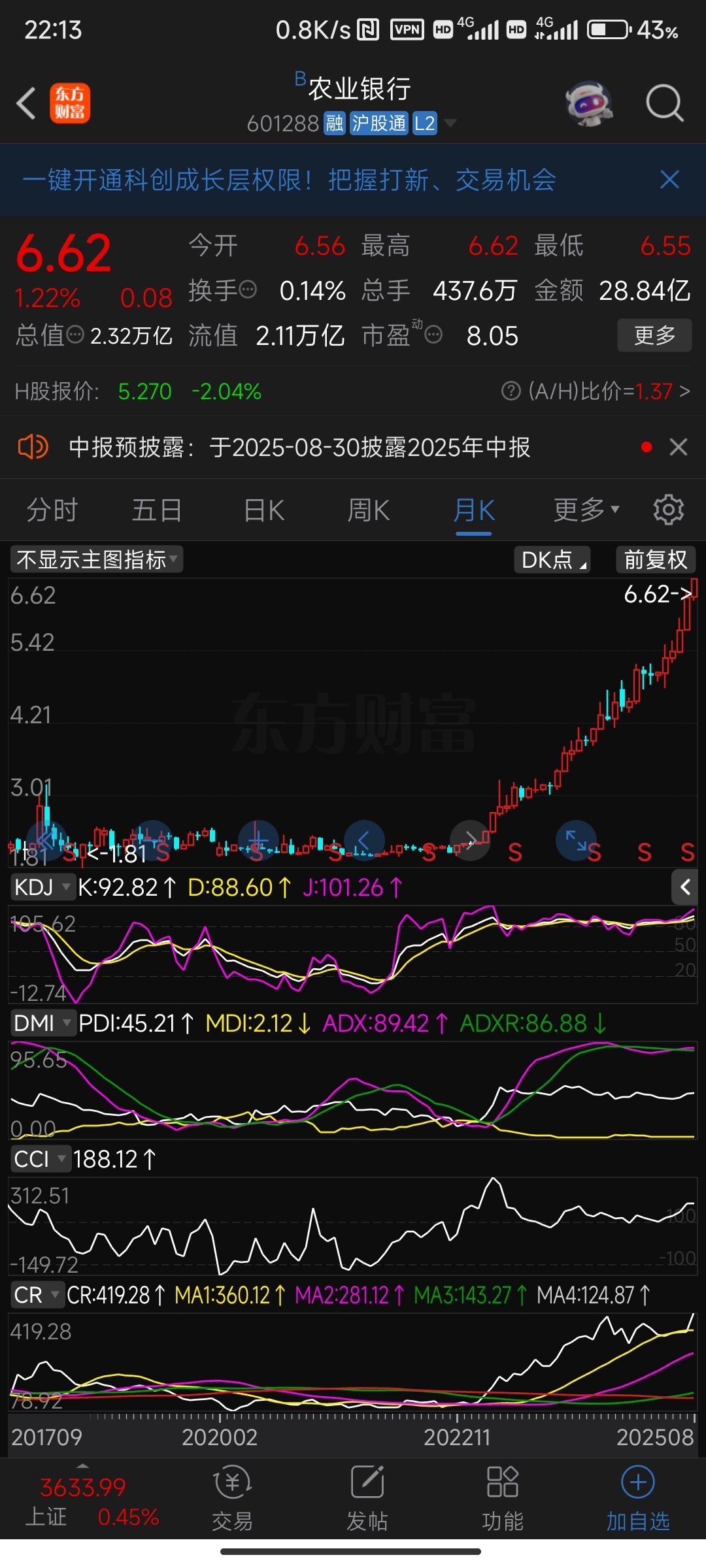706x1568 pixels.
Task: Select the 月K tab
Action: [474, 510]
